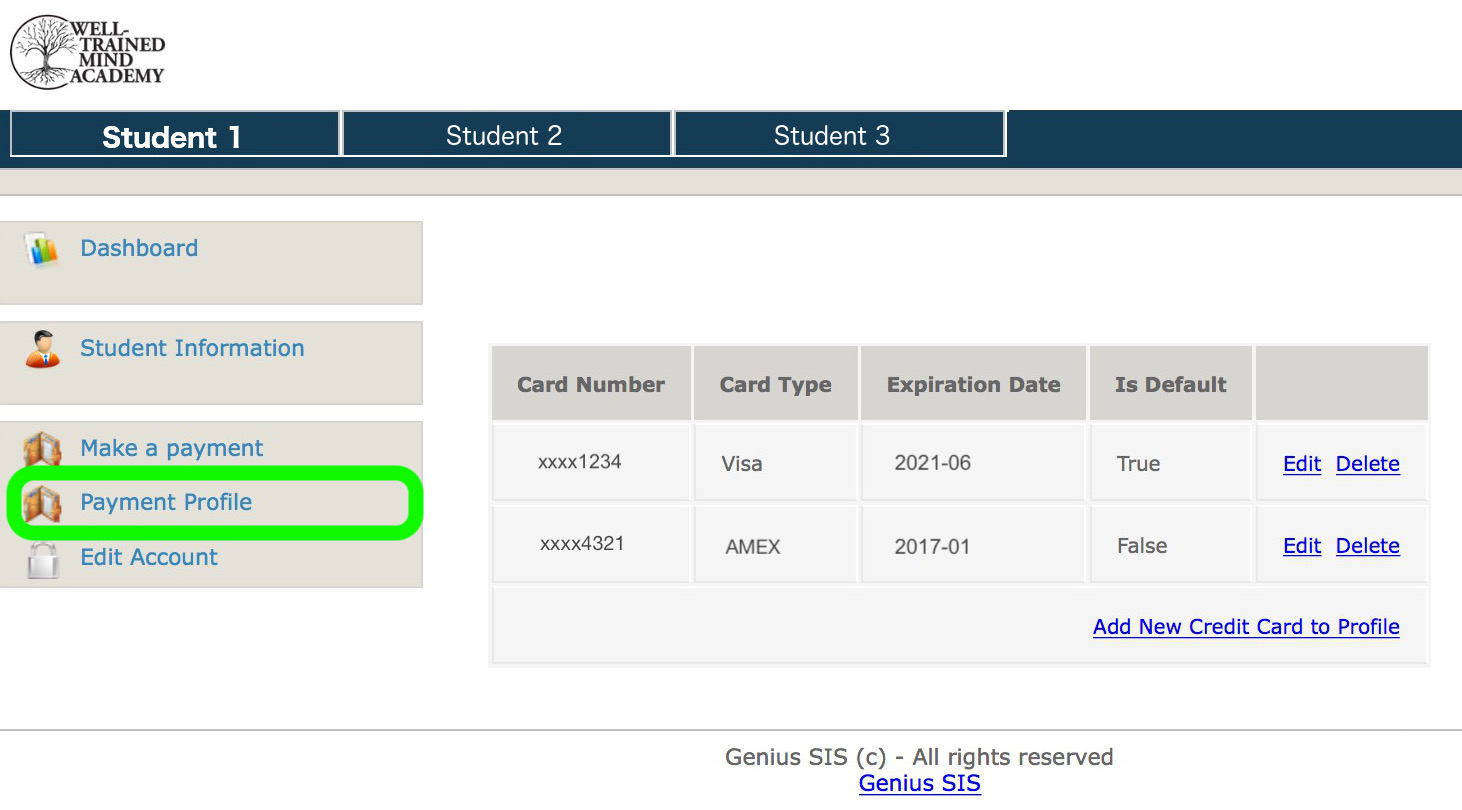Delete the Visa card ending 1234
The image size is (1462, 810).
coord(1367,464)
